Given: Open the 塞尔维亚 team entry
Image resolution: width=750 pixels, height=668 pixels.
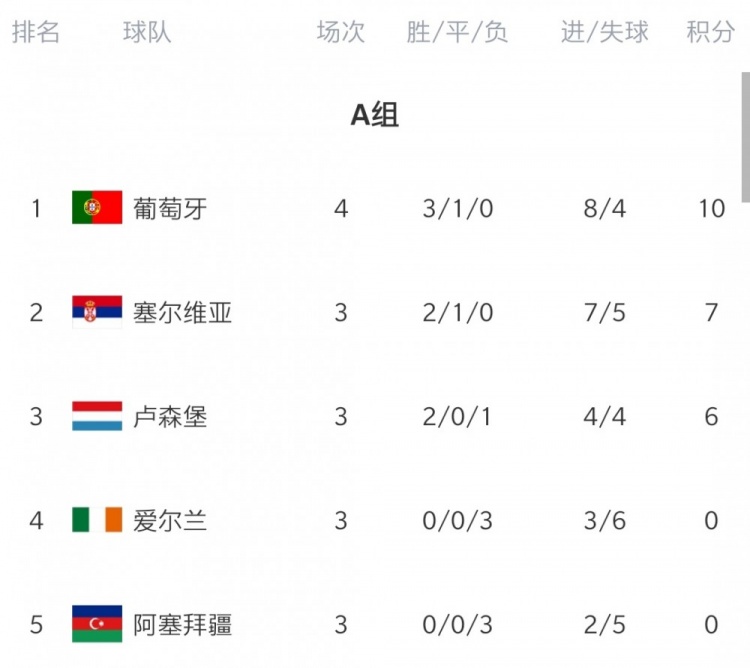Looking at the screenshot, I should pyautogui.click(x=182, y=313).
